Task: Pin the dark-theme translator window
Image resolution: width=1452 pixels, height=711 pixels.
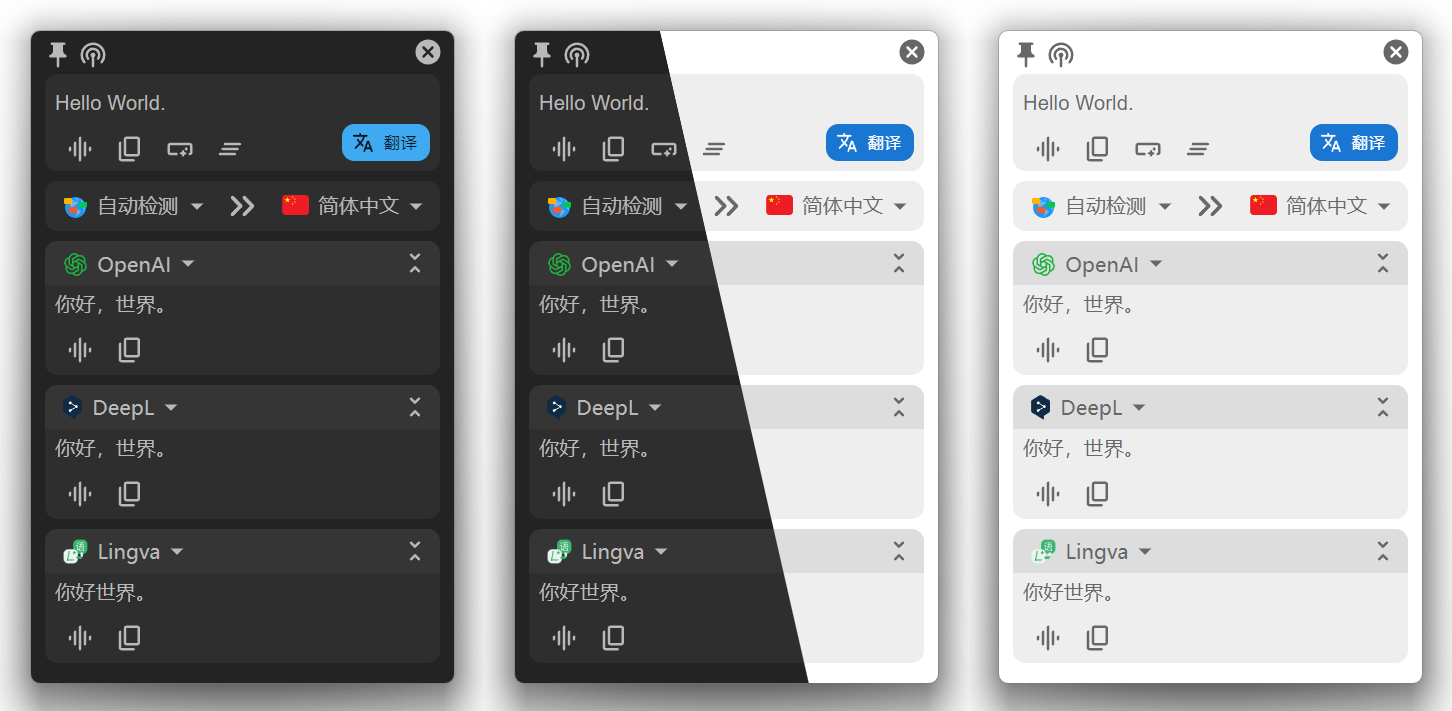Action: tap(58, 54)
